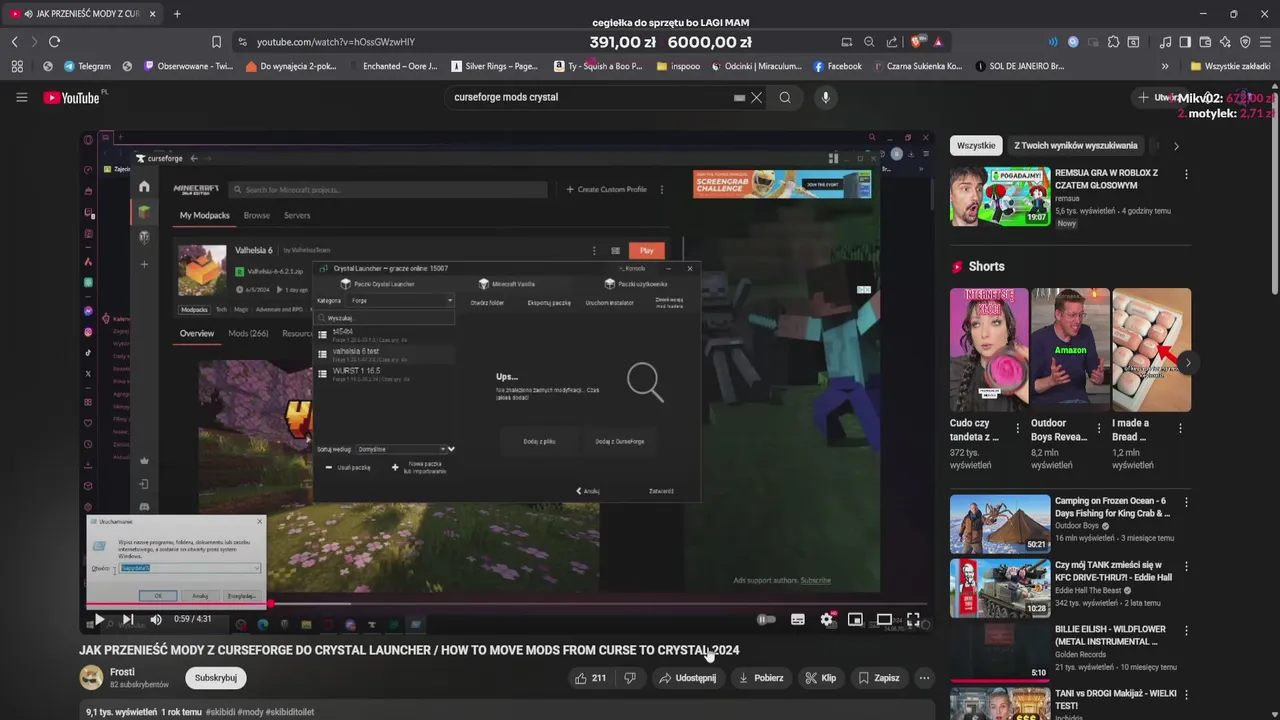
Task: Open options for Eddie Hall KFC video
Action: point(1186,566)
